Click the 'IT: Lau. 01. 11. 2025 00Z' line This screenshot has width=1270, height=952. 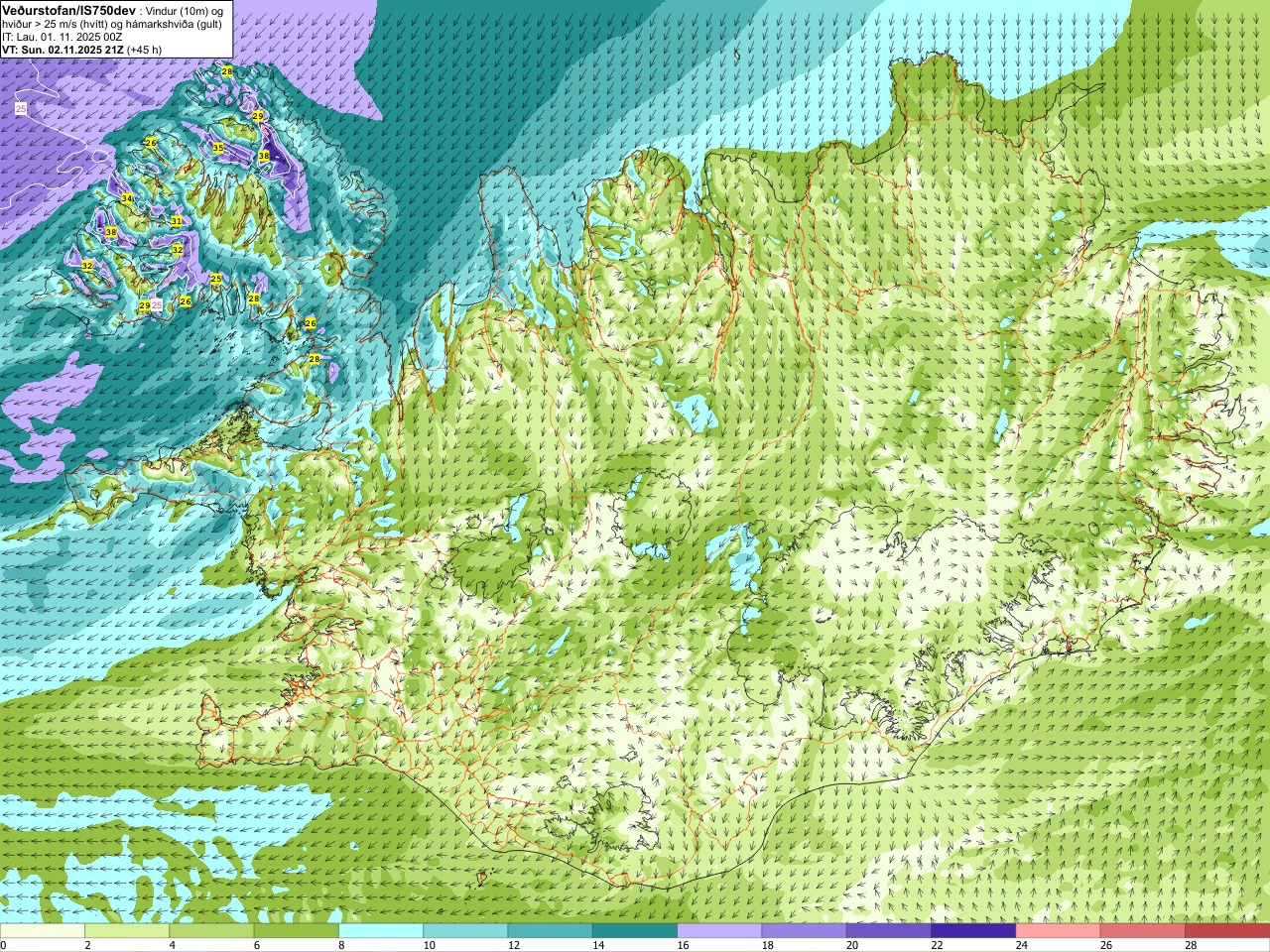click(x=62, y=37)
